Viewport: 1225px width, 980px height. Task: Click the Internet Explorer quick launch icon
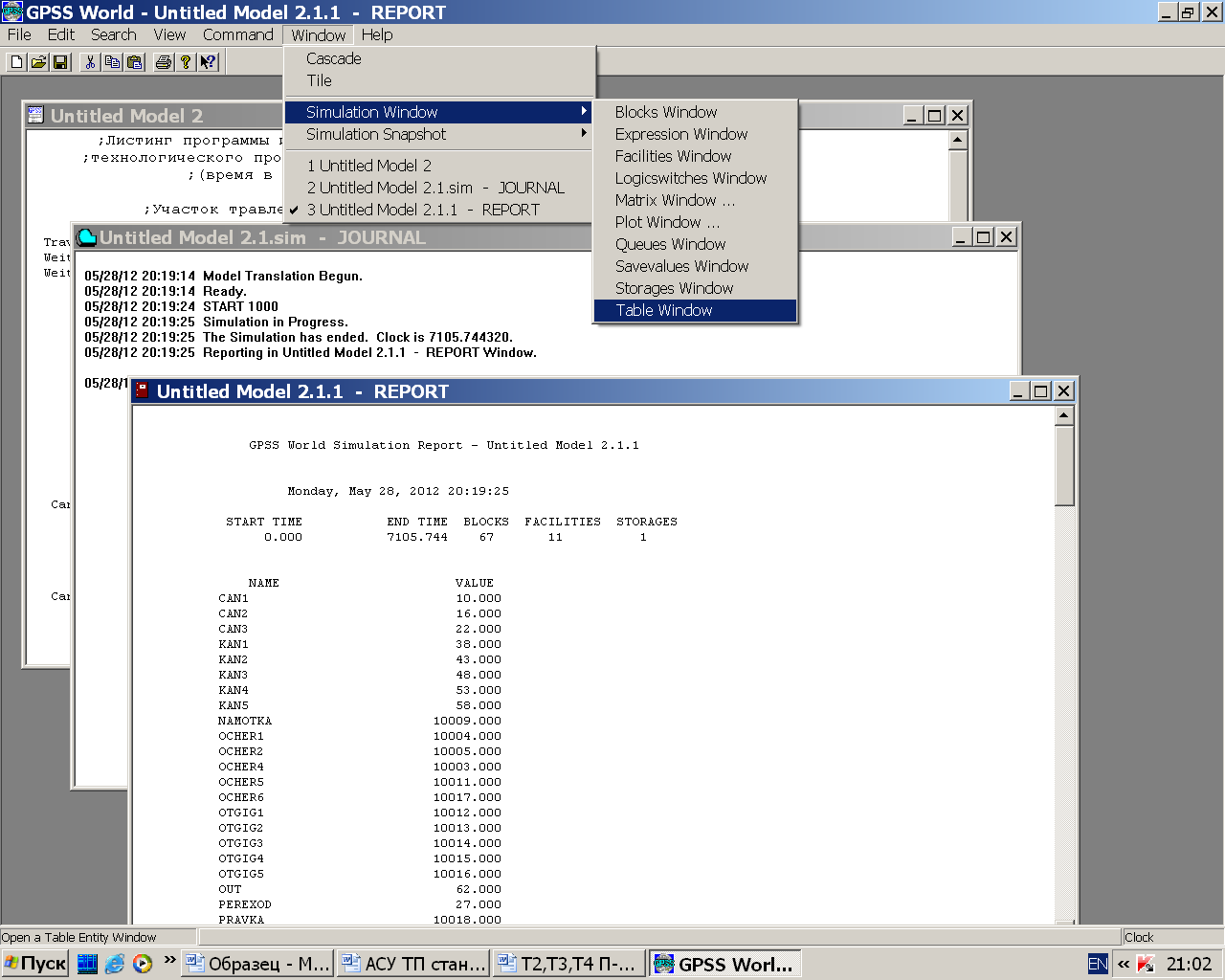pyautogui.click(x=115, y=964)
